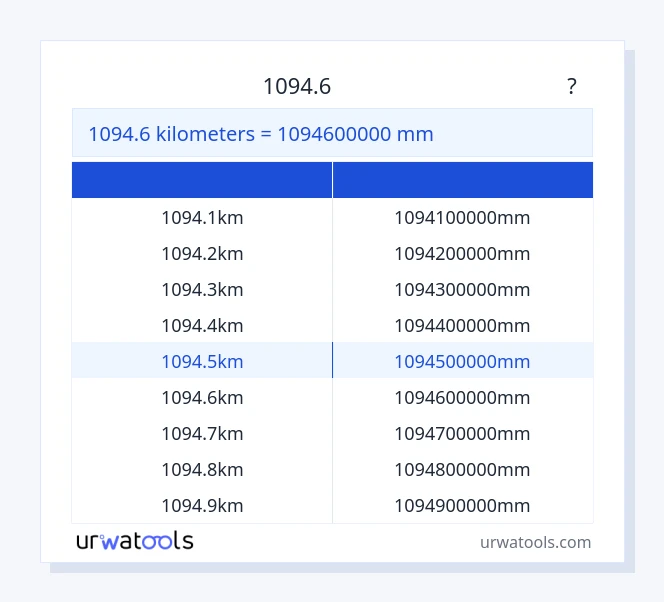Select the 1094100000mm table cell
Image resolution: width=664 pixels, height=602 pixels.
[x=462, y=217]
